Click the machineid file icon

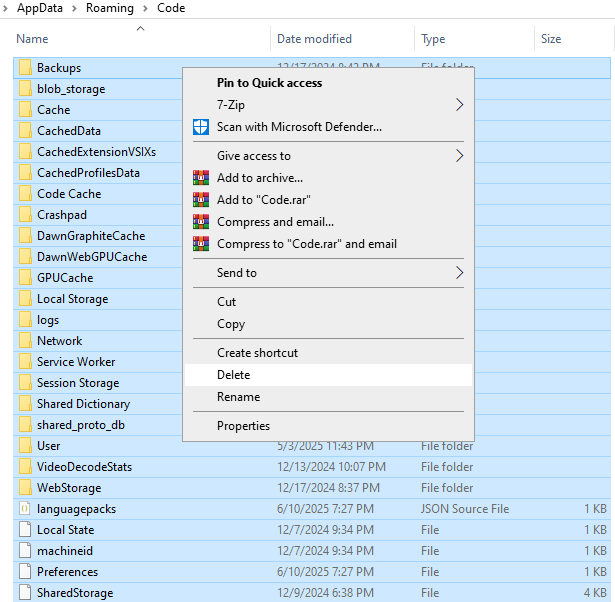pyautogui.click(x=25, y=551)
